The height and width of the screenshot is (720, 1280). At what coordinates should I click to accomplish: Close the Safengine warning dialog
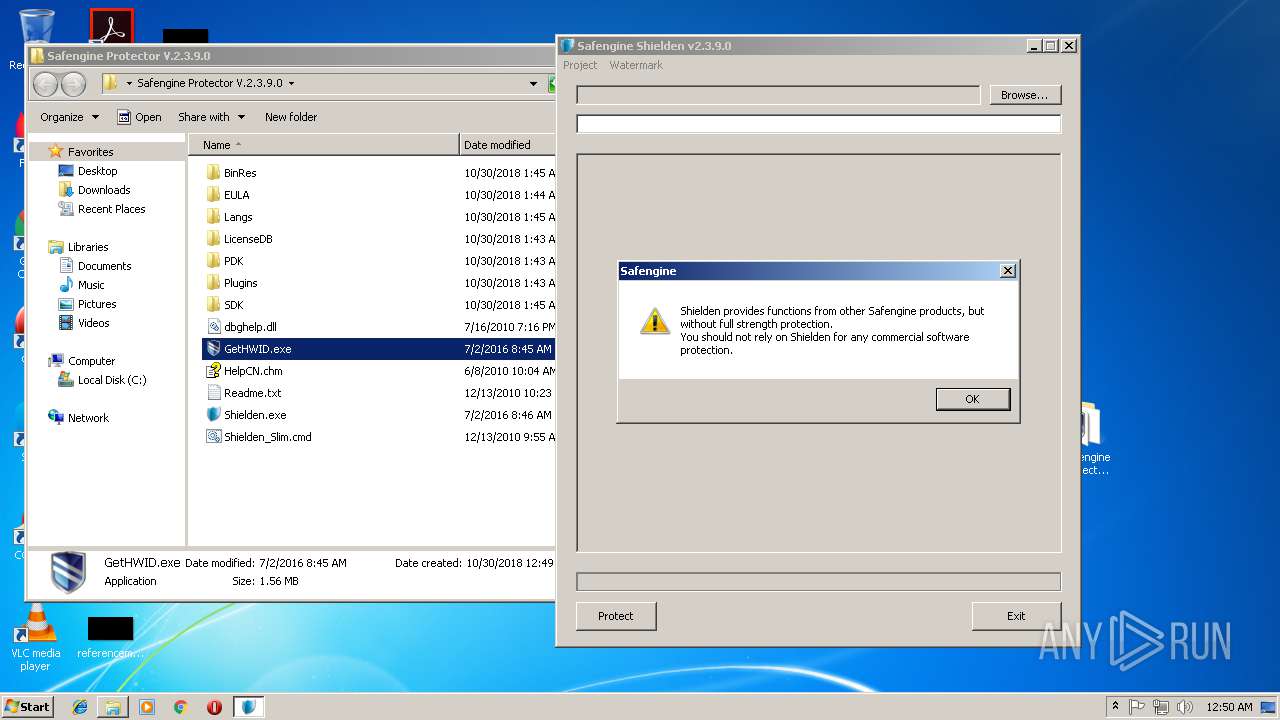coord(1008,271)
